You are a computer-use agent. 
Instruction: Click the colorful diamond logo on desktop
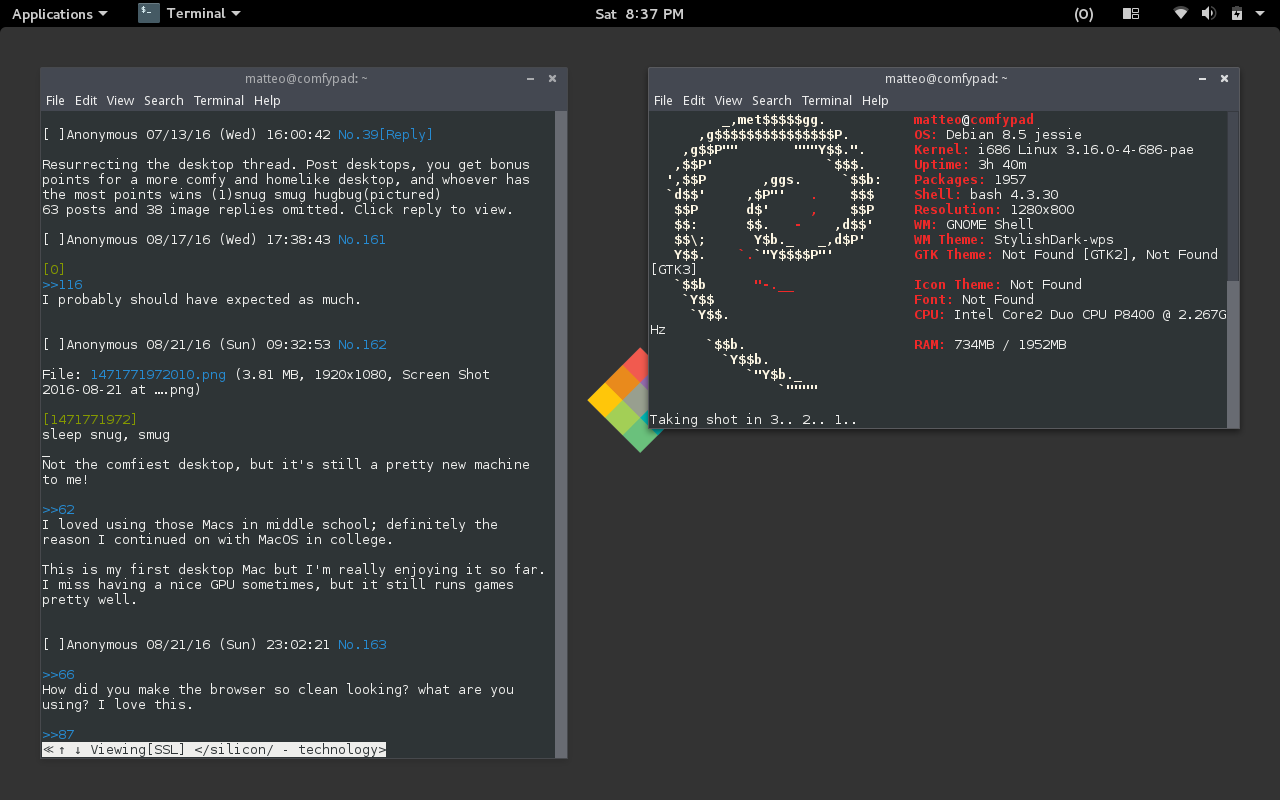coord(620,400)
